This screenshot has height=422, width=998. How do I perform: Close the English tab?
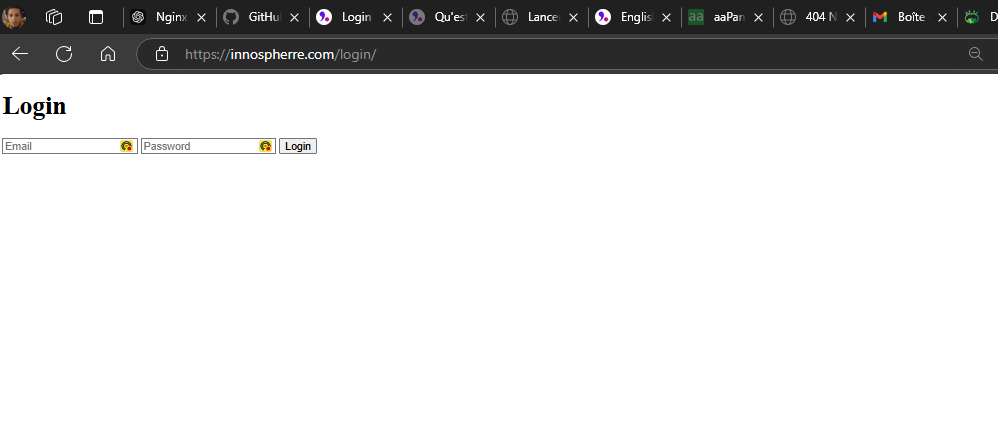pyautogui.click(x=666, y=18)
